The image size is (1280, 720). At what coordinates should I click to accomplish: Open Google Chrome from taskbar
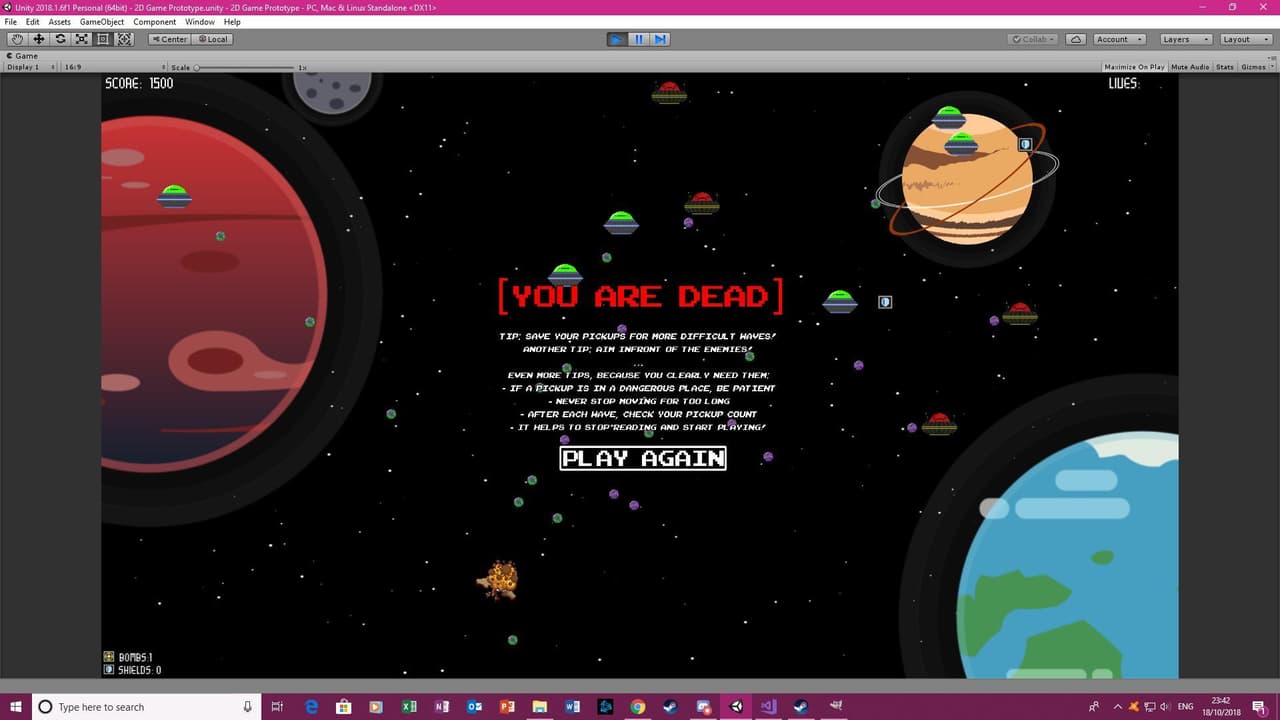pos(637,707)
